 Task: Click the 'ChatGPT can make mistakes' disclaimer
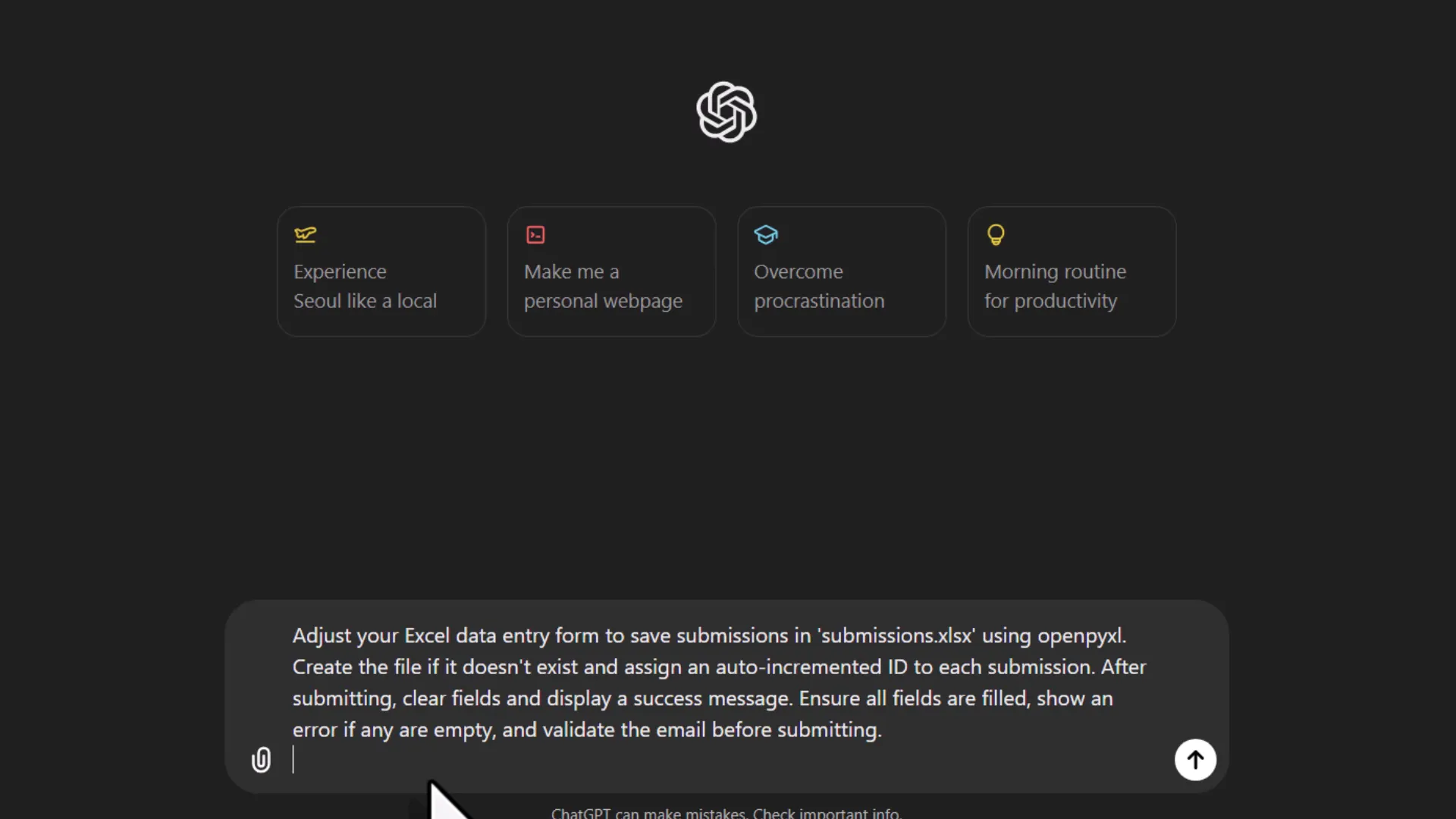click(x=649, y=813)
